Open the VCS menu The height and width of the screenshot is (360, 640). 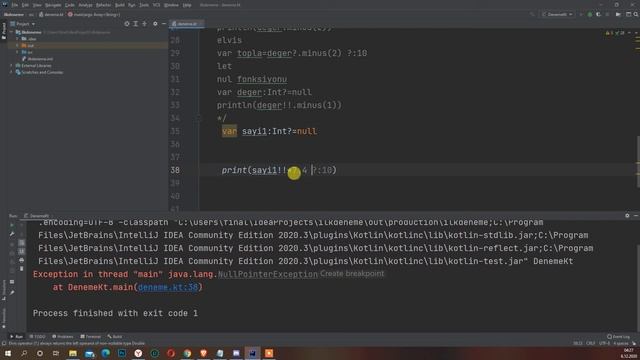156,5
